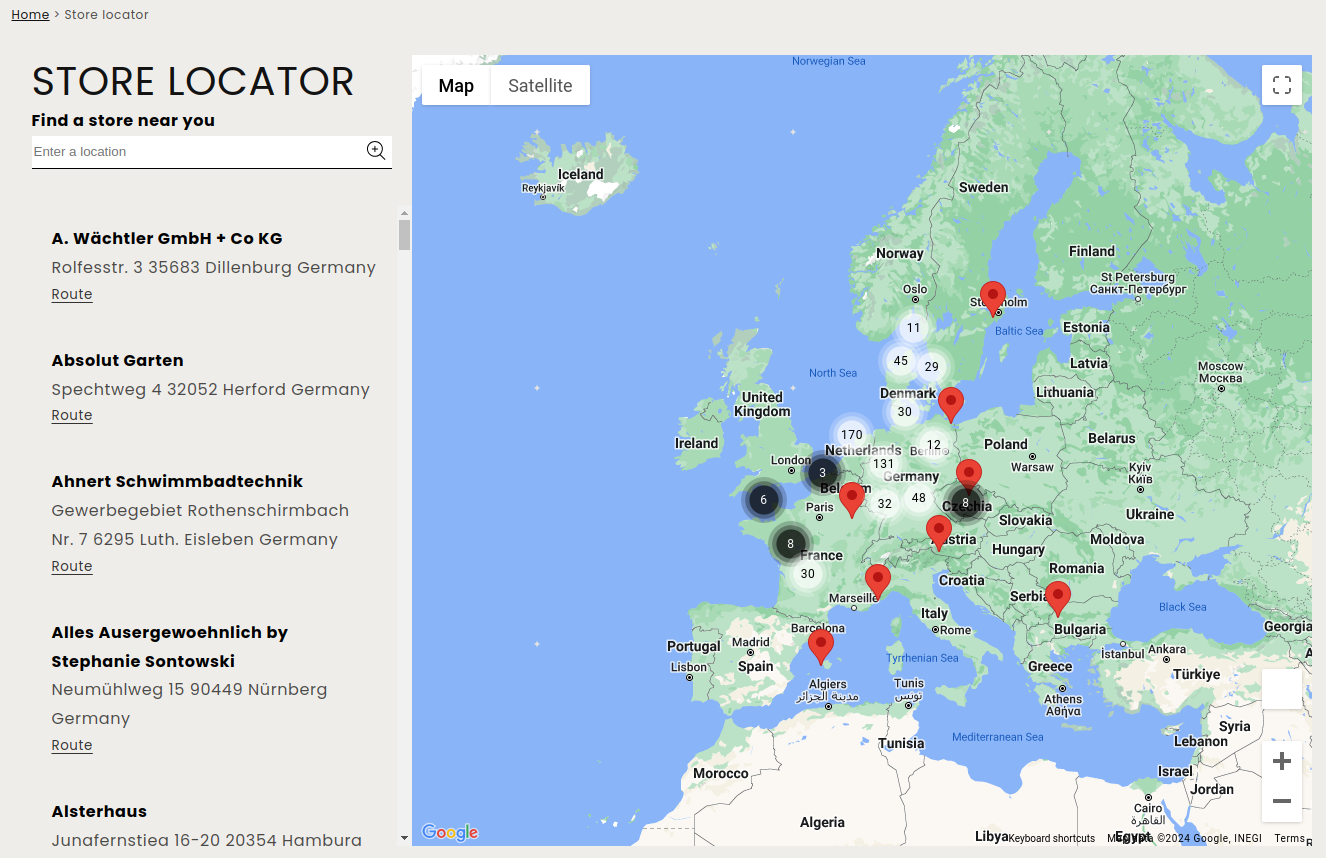This screenshot has width=1326, height=858.
Task: Go to Home breadcrumb link
Action: click(x=30, y=14)
